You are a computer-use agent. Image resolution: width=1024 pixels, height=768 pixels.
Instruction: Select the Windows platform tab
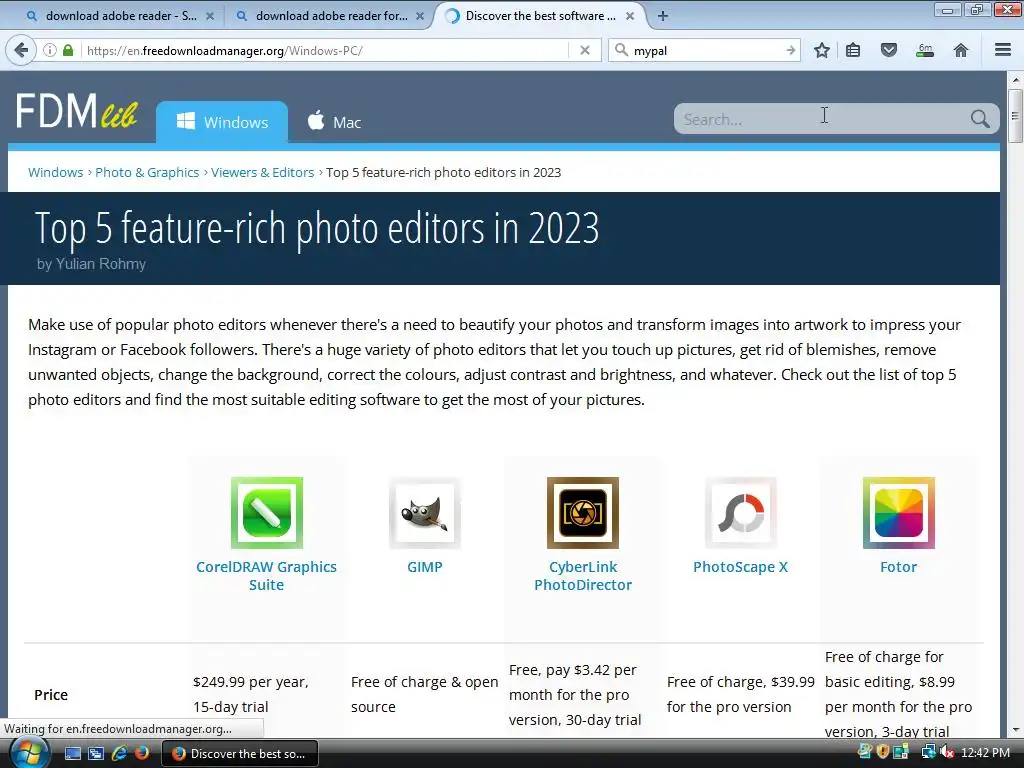(222, 122)
